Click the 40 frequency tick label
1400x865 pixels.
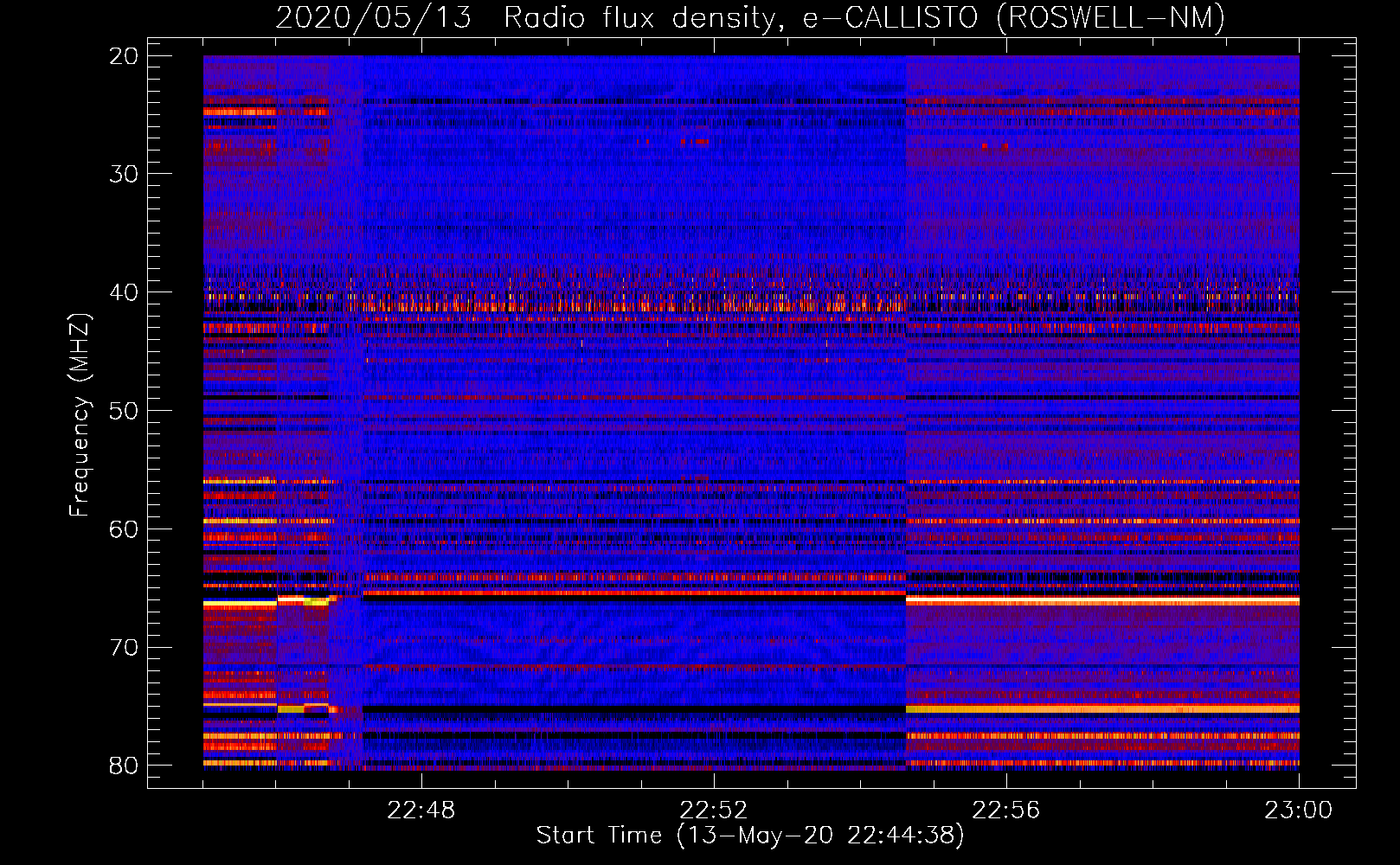125,292
